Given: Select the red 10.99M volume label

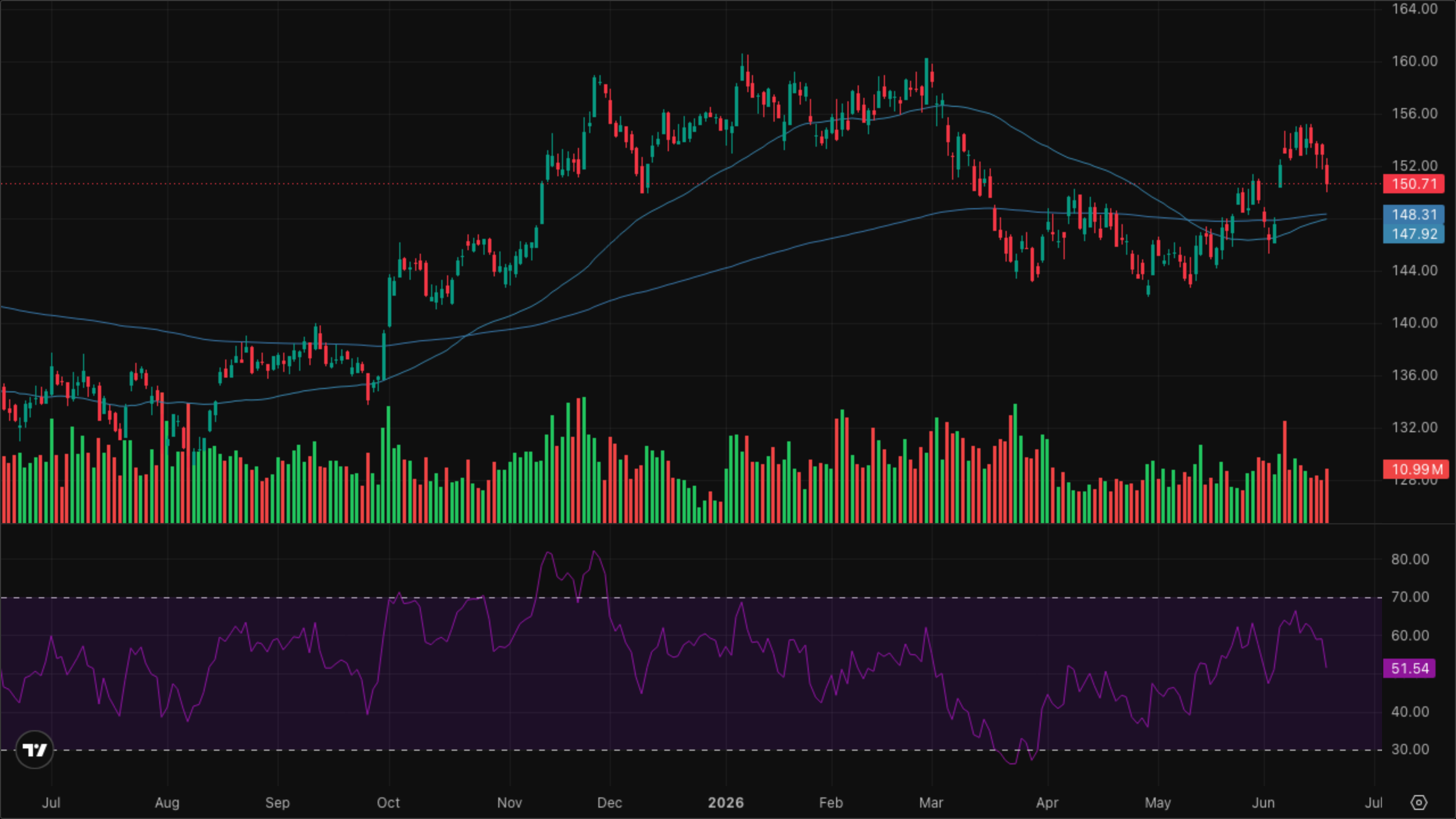Looking at the screenshot, I should (1416, 469).
